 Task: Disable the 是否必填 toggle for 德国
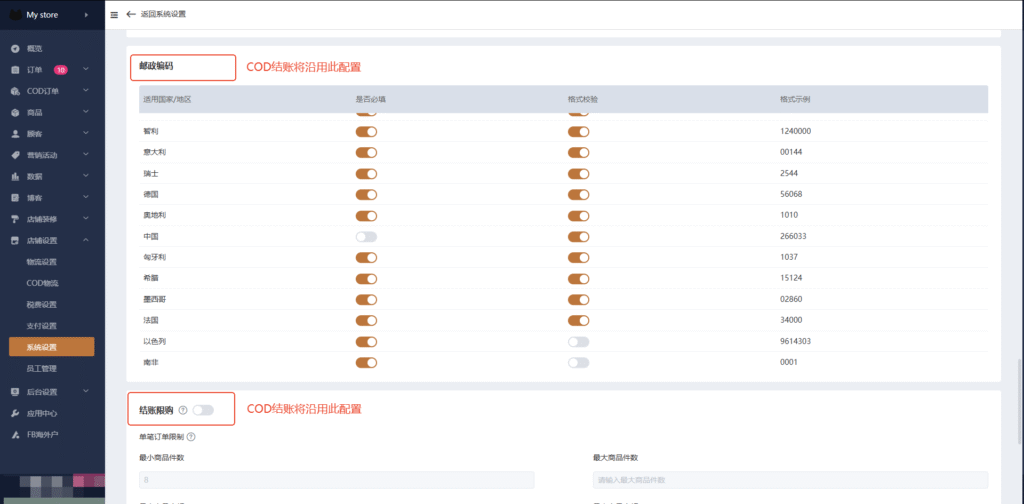(x=366, y=195)
